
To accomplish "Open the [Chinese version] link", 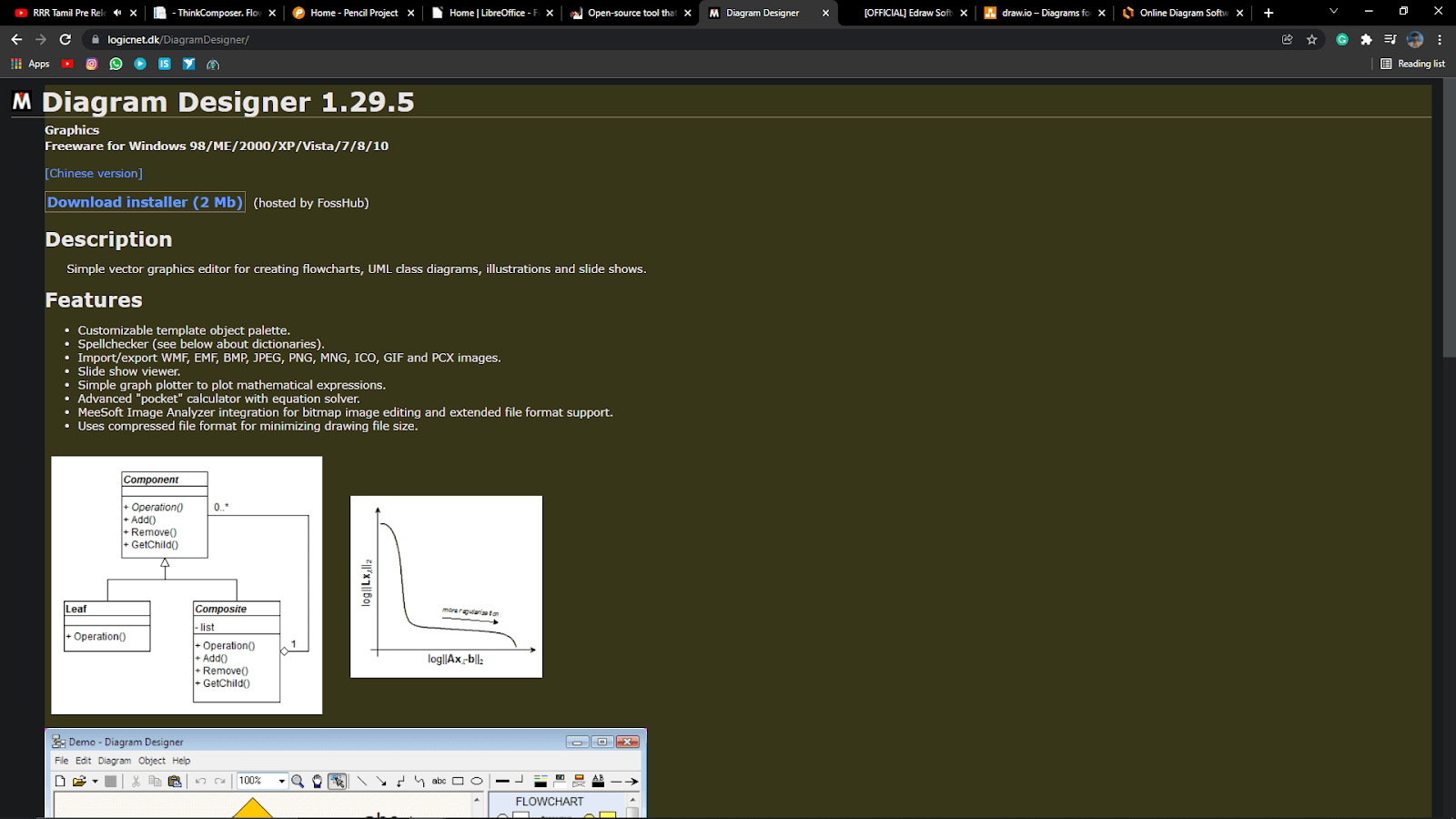I will click(94, 173).
